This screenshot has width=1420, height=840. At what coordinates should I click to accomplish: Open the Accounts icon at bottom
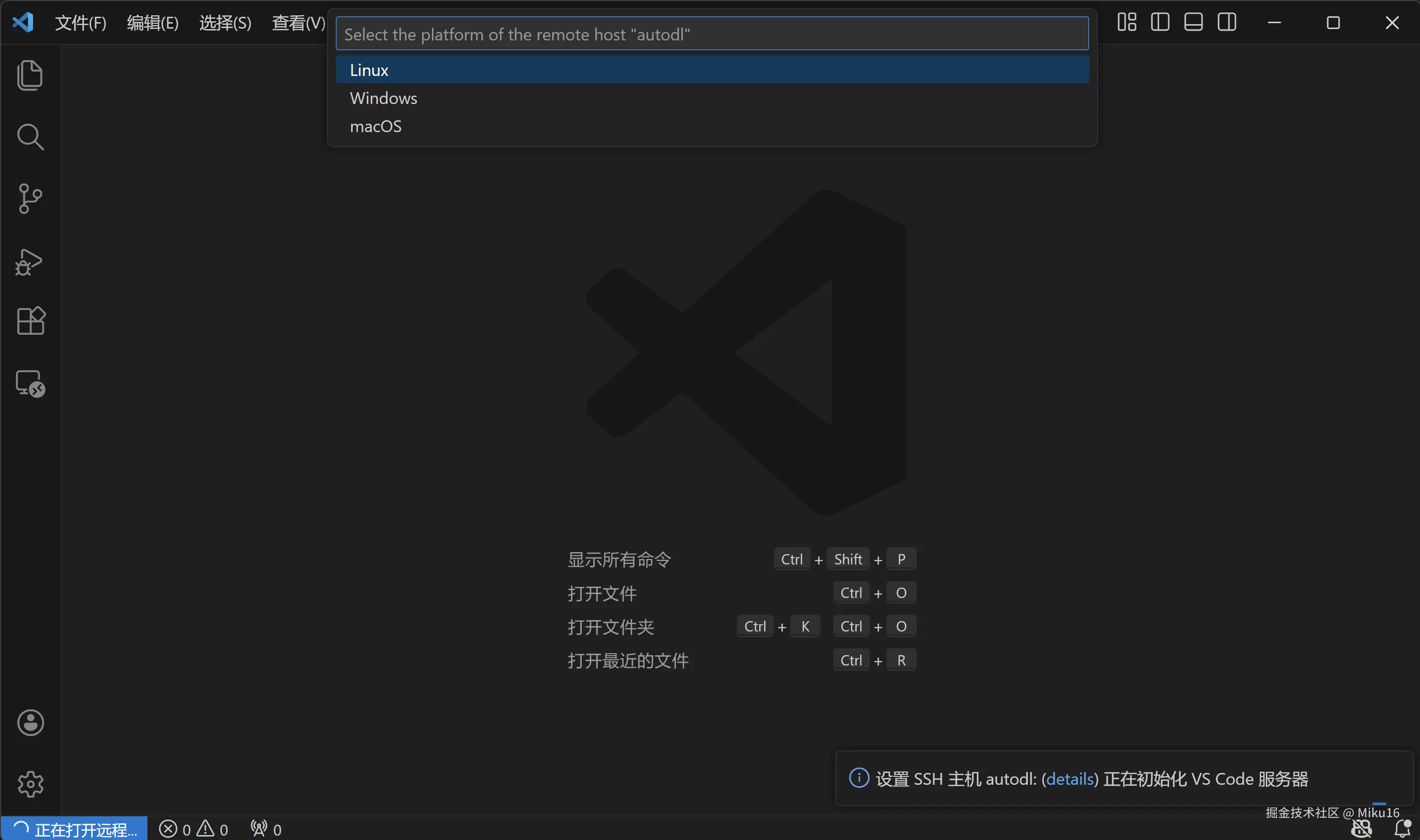click(30, 722)
